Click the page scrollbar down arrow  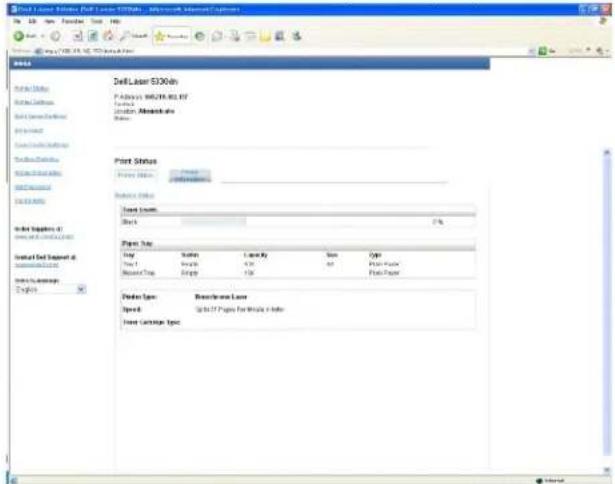click(606, 470)
